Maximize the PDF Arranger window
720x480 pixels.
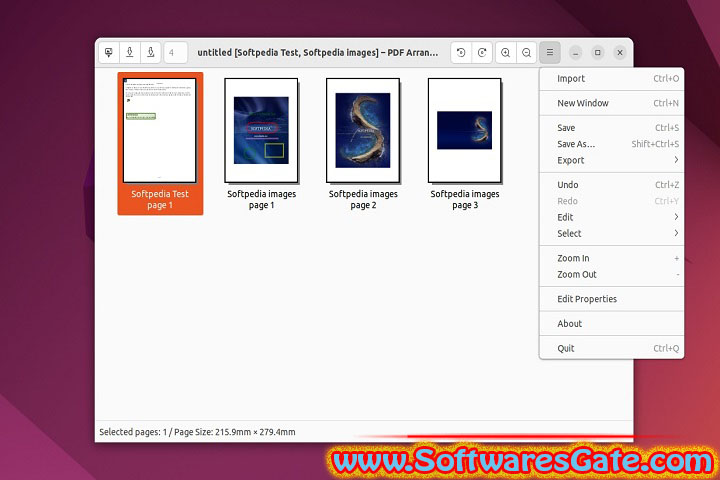pos(597,53)
